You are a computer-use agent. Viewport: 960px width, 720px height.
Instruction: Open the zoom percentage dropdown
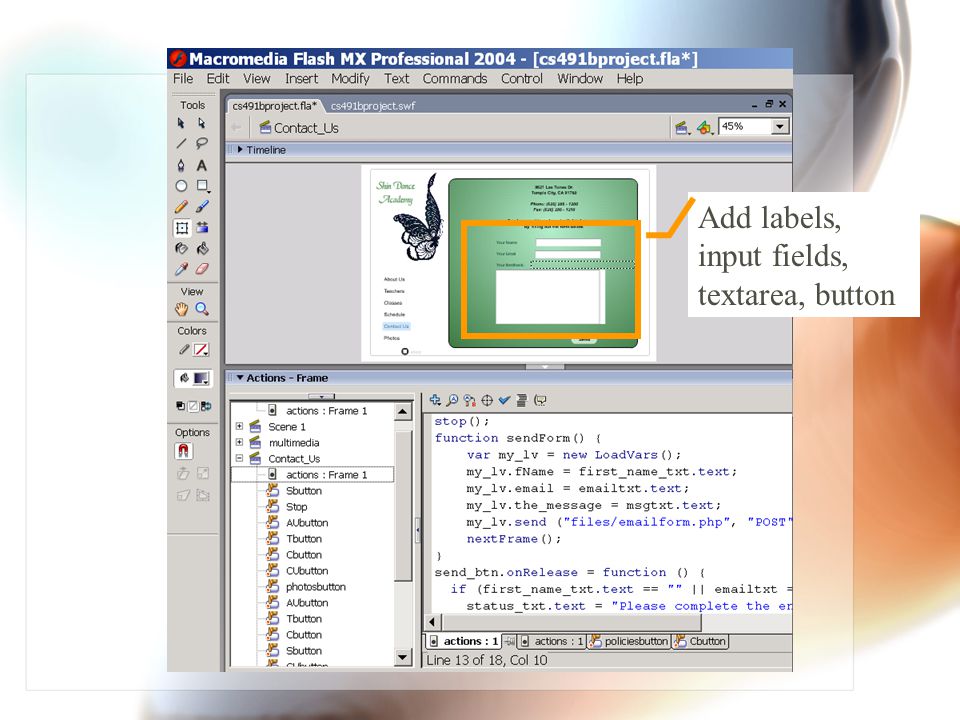pos(779,126)
